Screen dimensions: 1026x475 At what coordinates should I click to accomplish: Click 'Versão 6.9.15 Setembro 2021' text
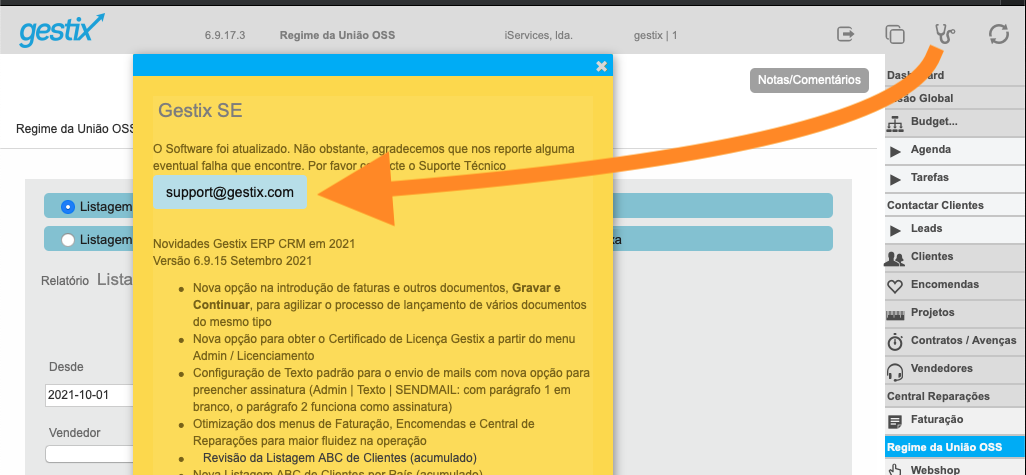pyautogui.click(x=232, y=261)
